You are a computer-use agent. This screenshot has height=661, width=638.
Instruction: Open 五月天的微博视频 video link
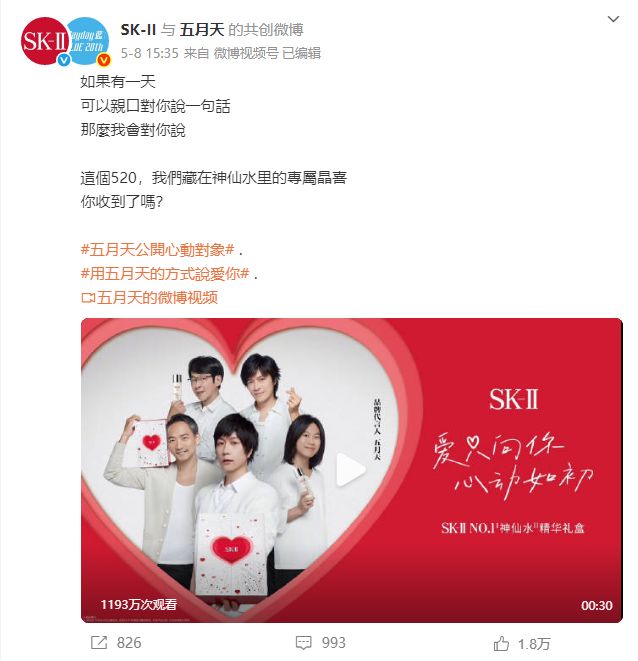point(157,298)
